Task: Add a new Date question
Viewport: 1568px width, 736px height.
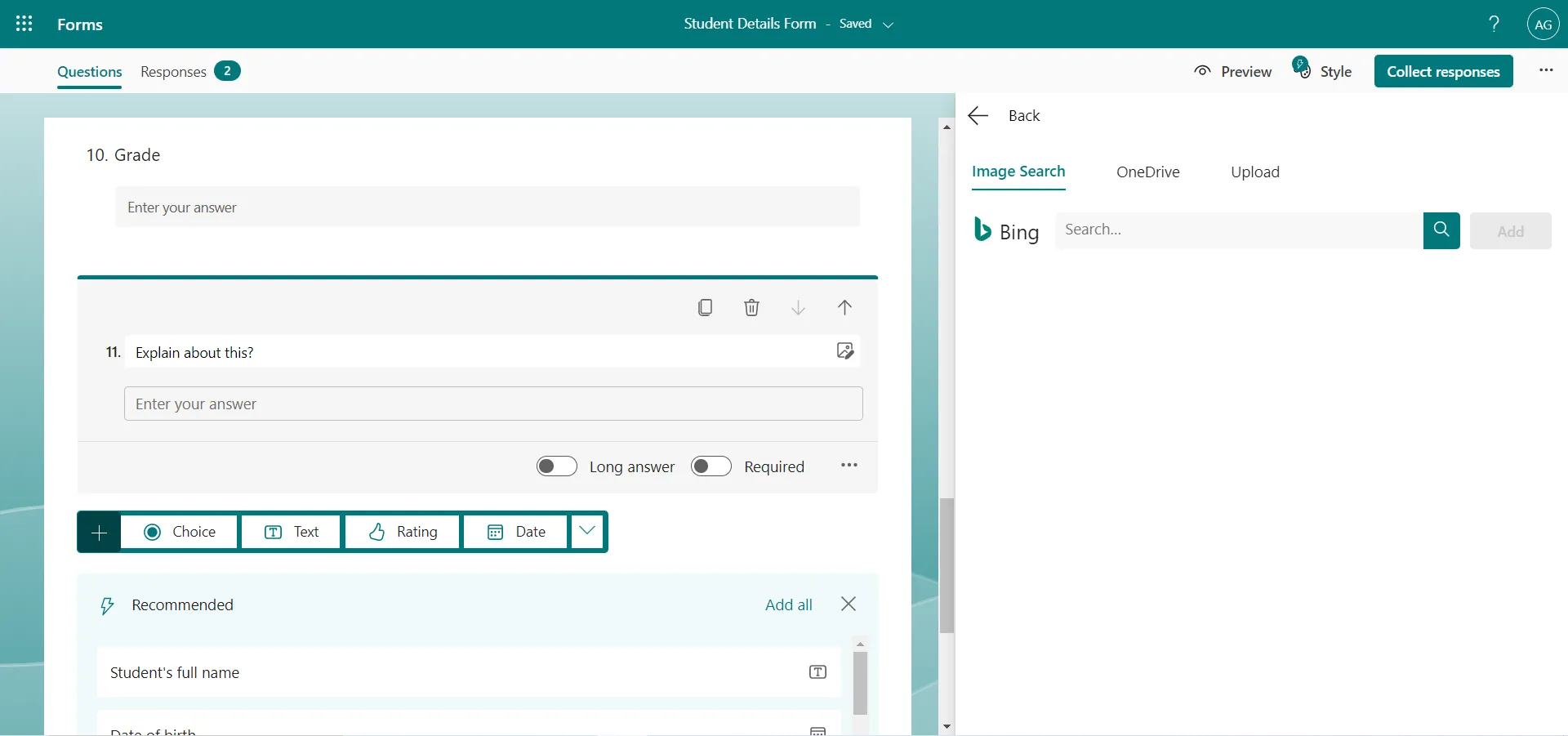Action: tap(514, 532)
